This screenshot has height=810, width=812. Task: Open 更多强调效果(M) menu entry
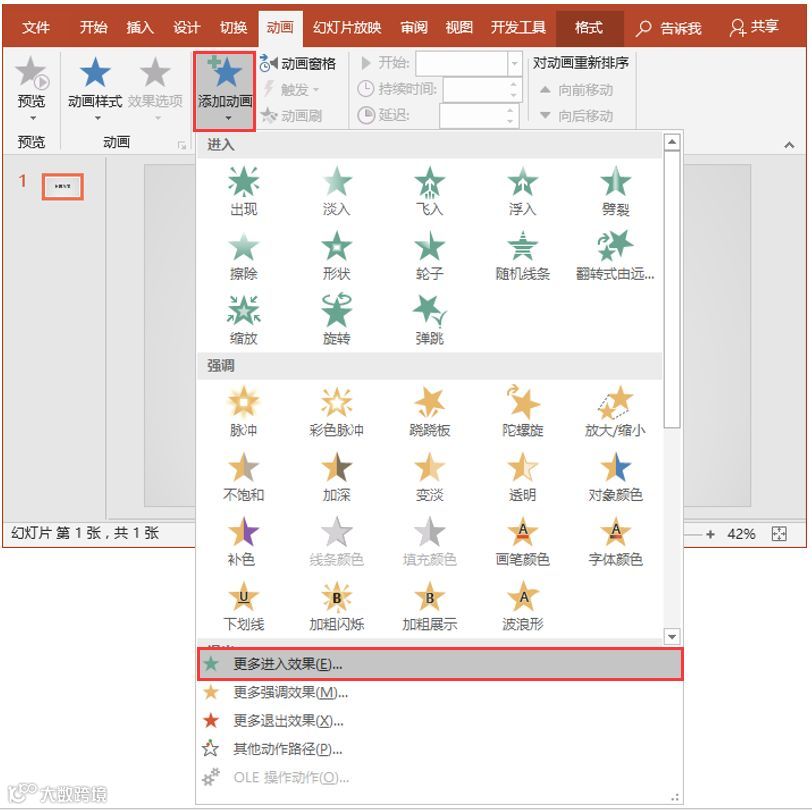coord(440,692)
